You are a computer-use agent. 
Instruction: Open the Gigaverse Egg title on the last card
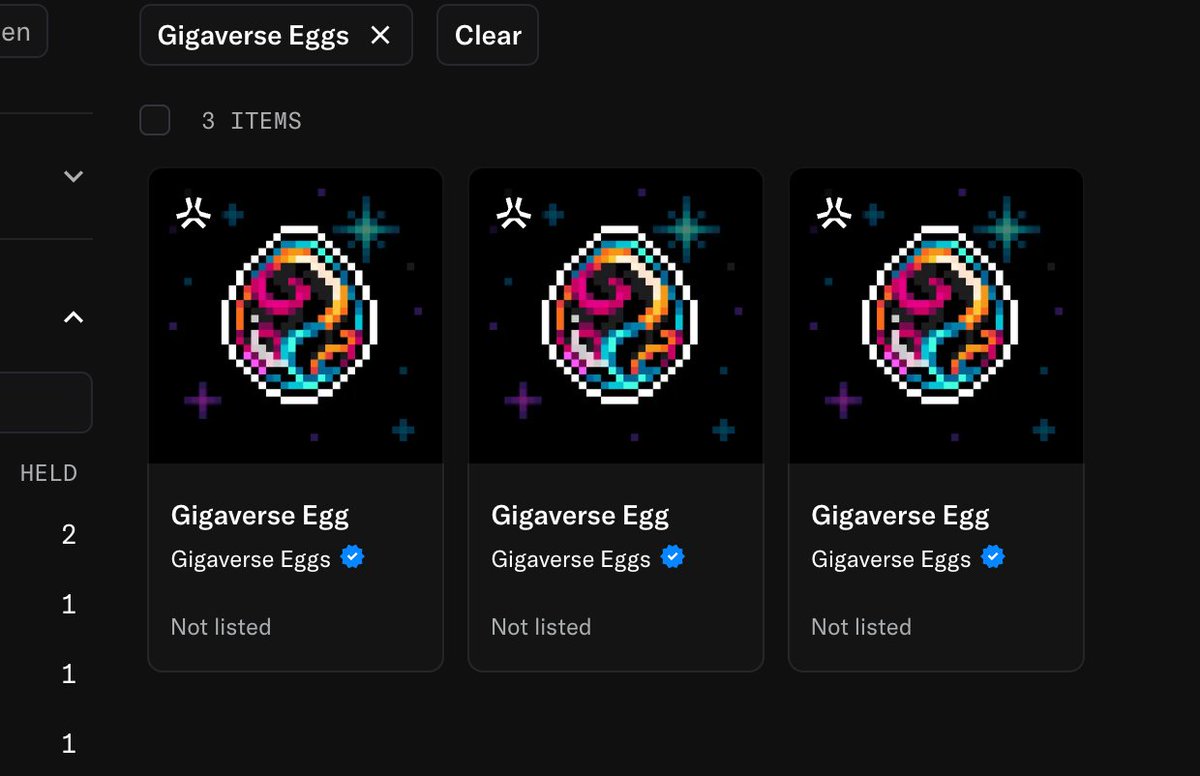(x=900, y=516)
